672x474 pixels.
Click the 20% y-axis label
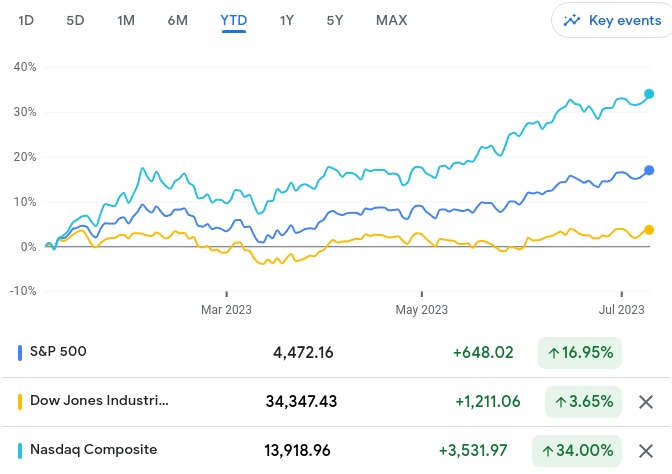click(x=25, y=157)
